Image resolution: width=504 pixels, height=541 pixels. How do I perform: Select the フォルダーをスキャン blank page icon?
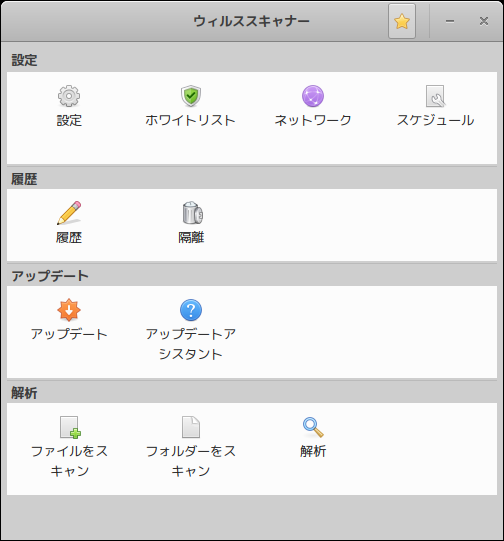(191, 427)
